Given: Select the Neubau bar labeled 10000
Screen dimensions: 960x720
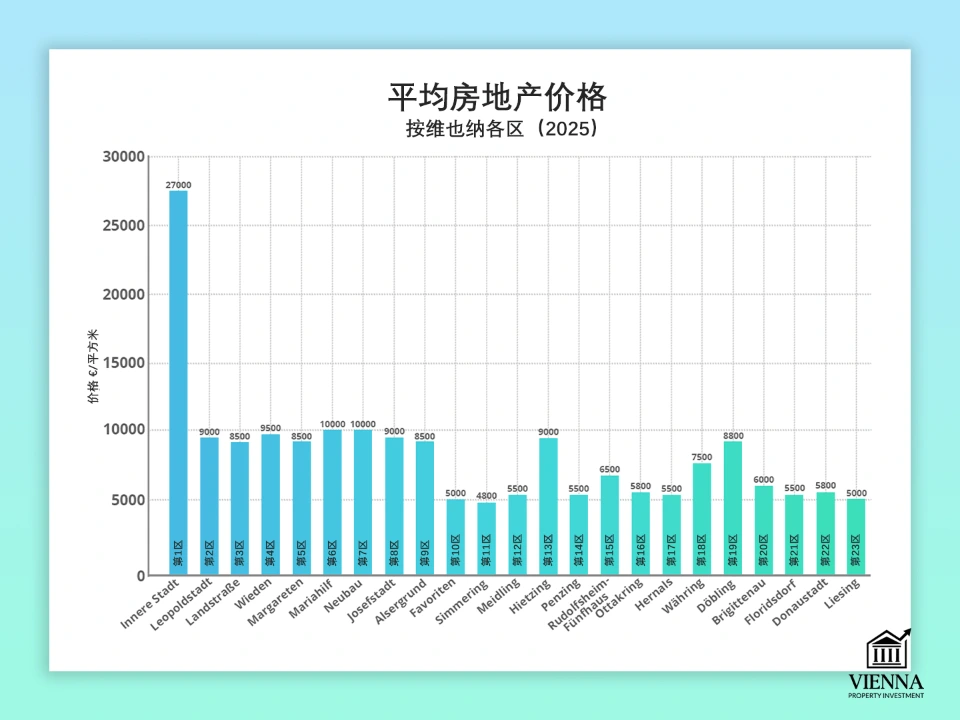Looking at the screenshot, I should click(363, 500).
